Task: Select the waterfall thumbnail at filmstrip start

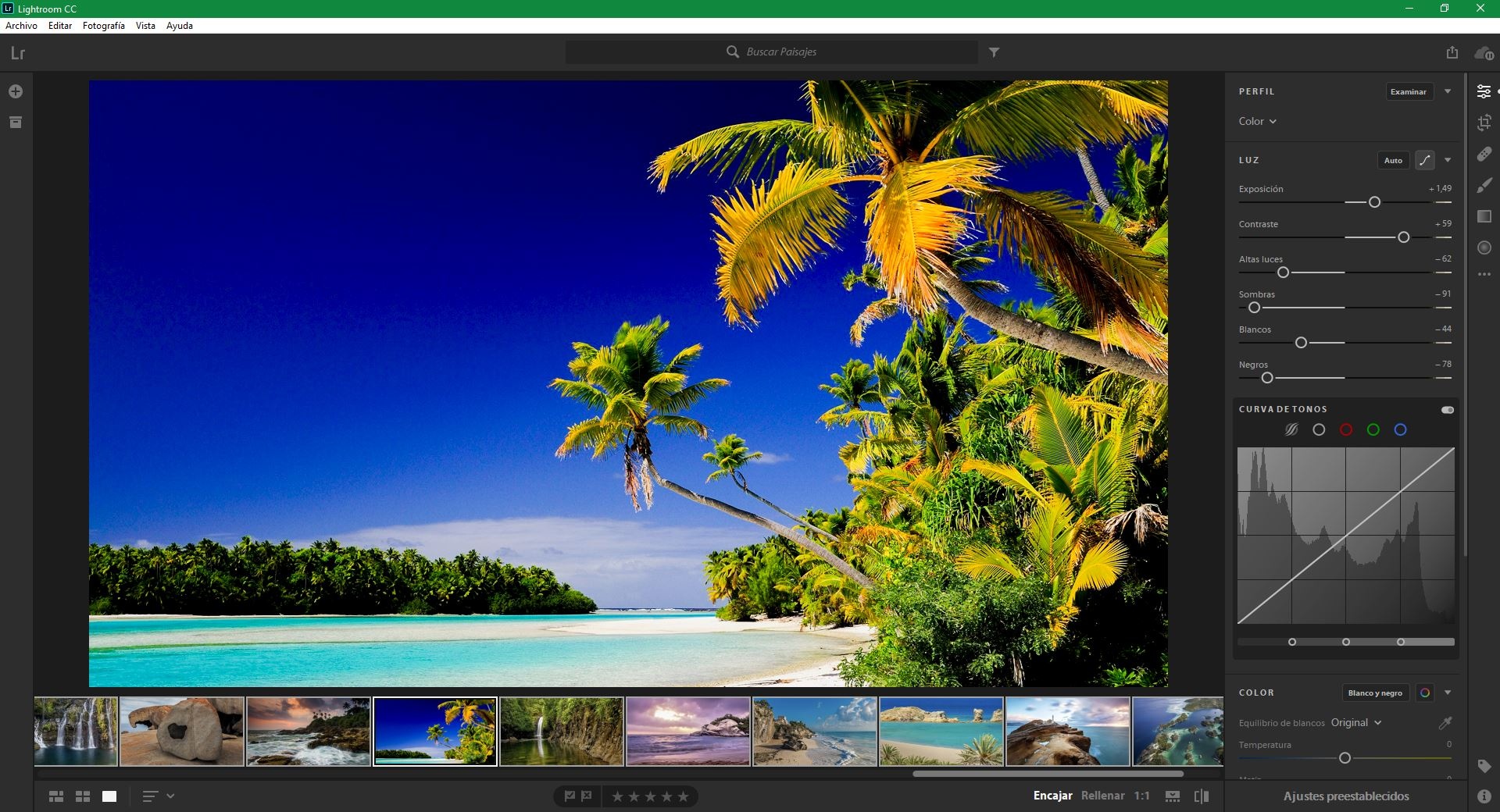Action: coord(76,732)
